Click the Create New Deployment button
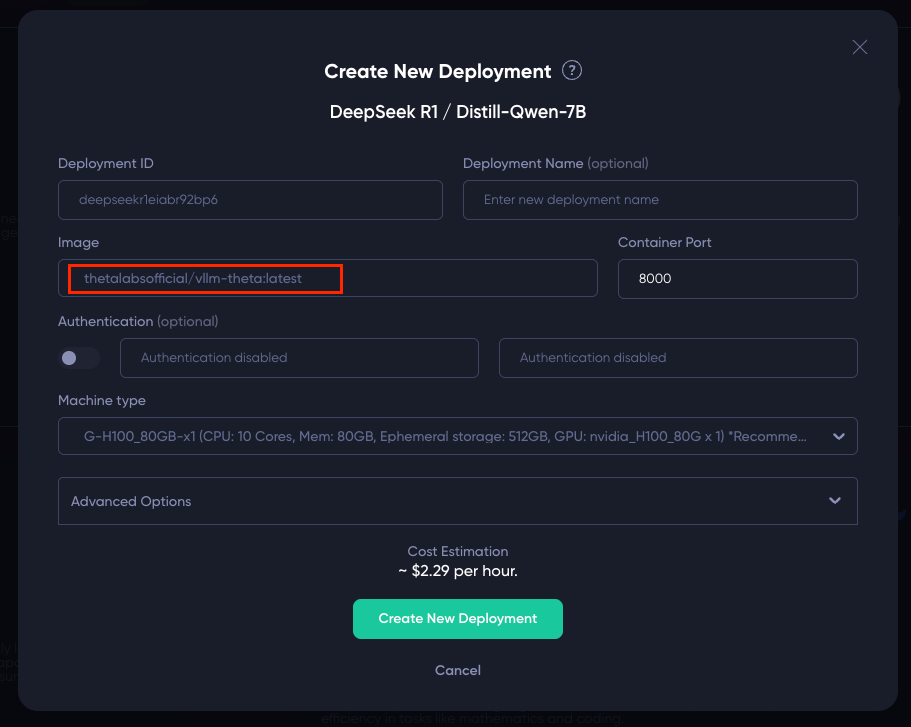The image size is (911, 727). pyautogui.click(x=458, y=619)
